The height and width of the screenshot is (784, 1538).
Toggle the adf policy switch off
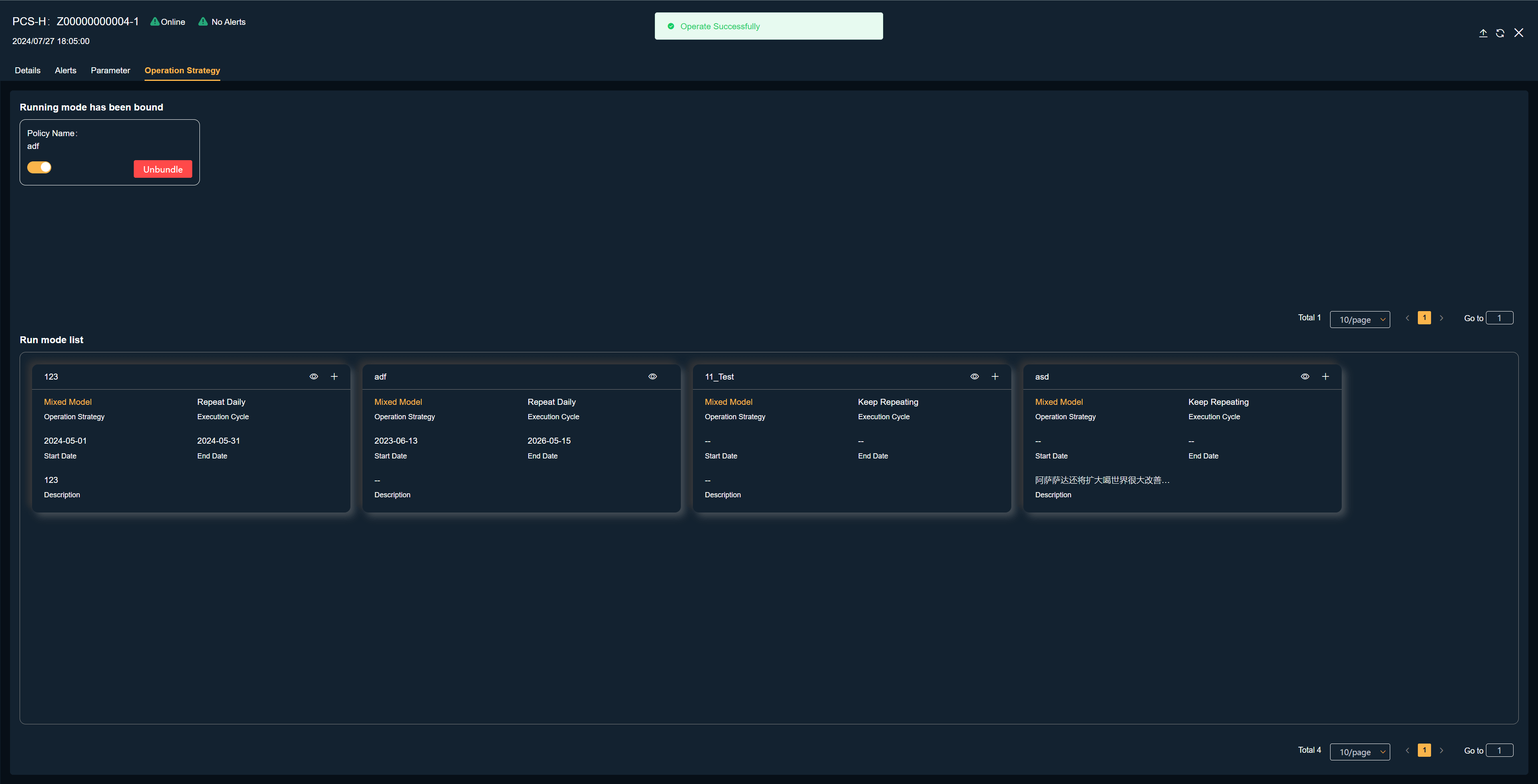click(39, 167)
